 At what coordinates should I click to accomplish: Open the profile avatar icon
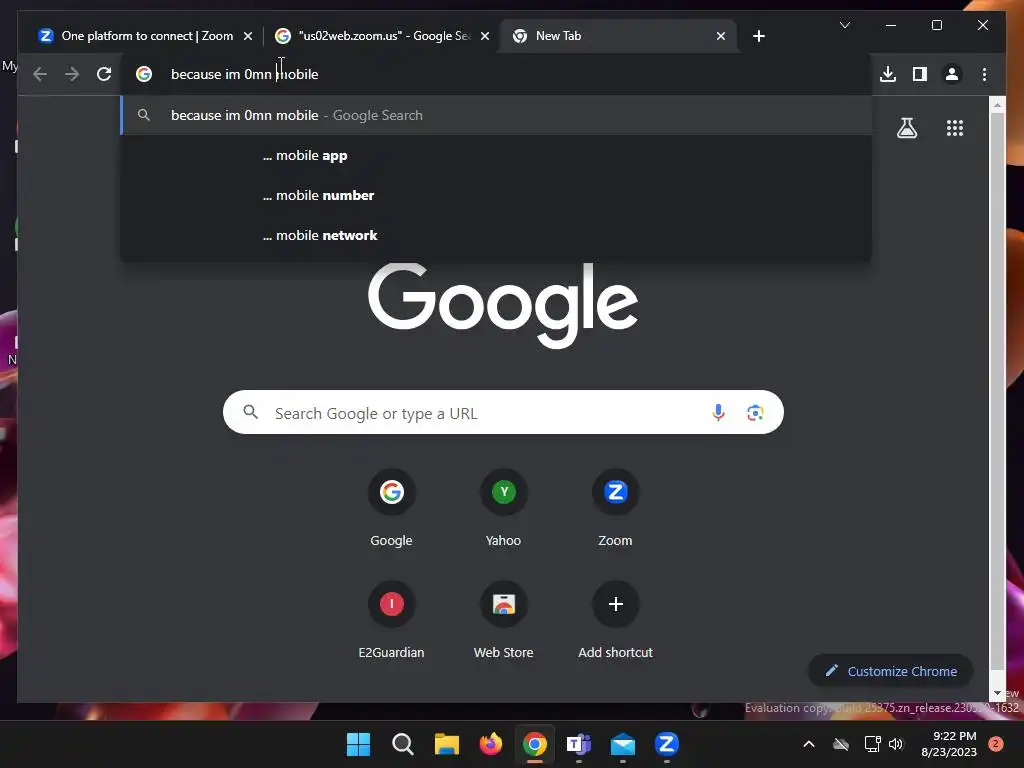point(952,74)
